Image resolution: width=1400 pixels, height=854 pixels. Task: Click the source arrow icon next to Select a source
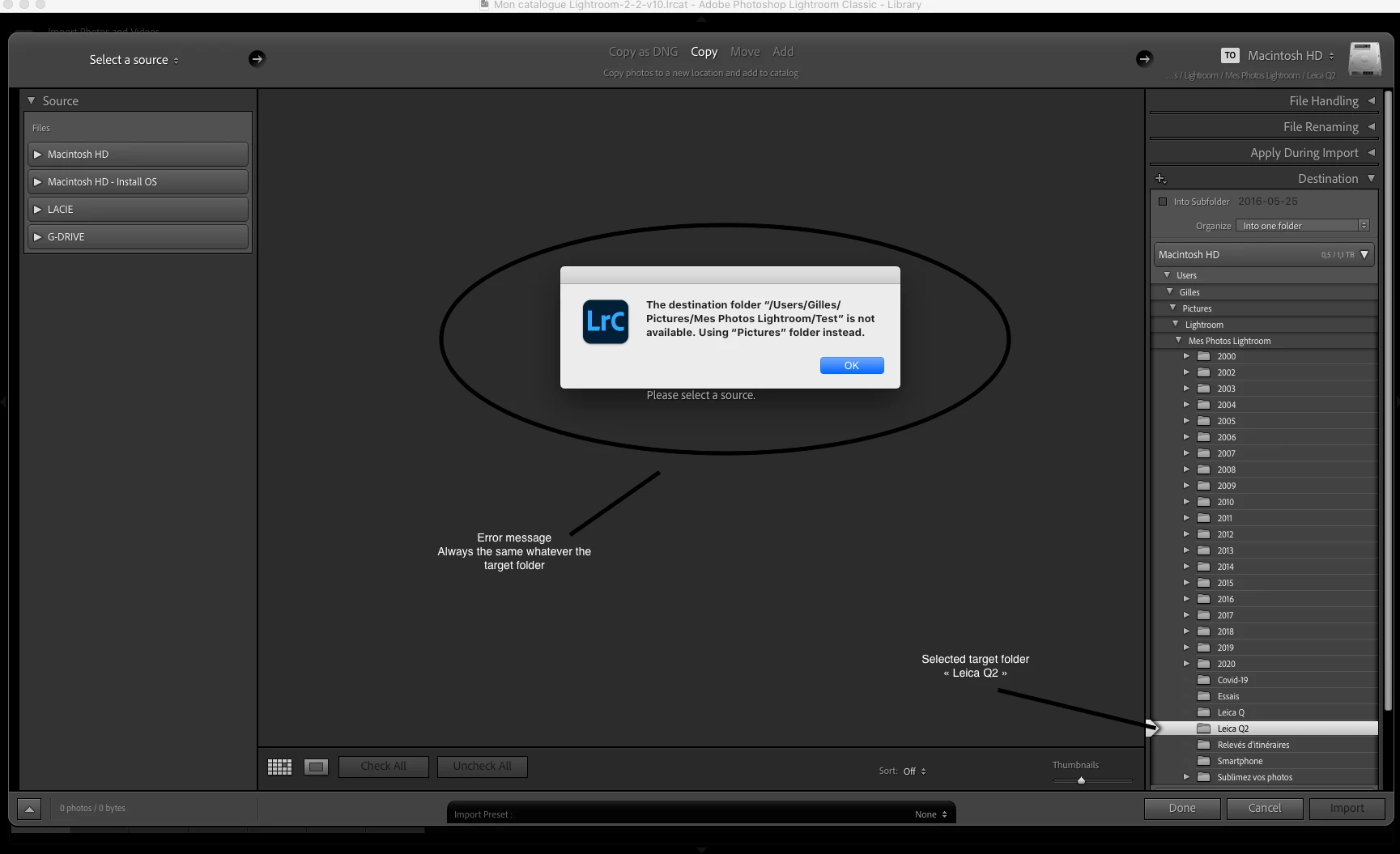[x=257, y=58]
